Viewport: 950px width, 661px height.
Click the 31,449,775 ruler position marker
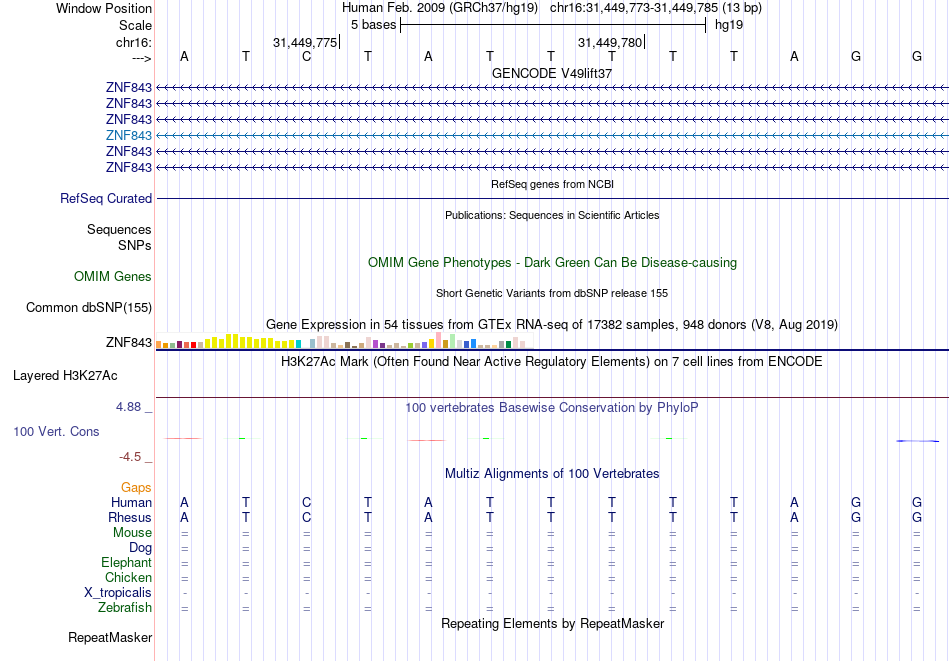click(x=305, y=42)
